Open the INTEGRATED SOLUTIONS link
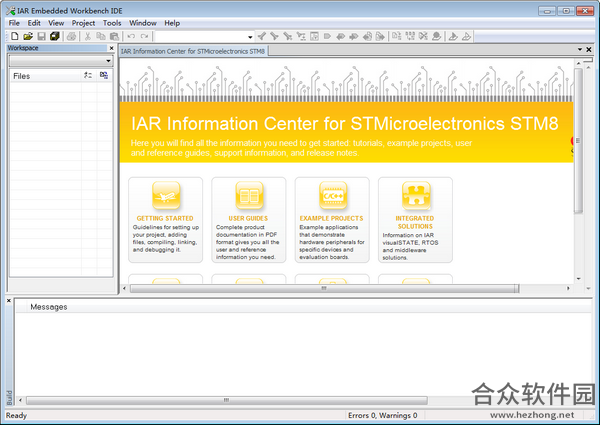Viewport: 600px width, 425px height. (x=415, y=222)
